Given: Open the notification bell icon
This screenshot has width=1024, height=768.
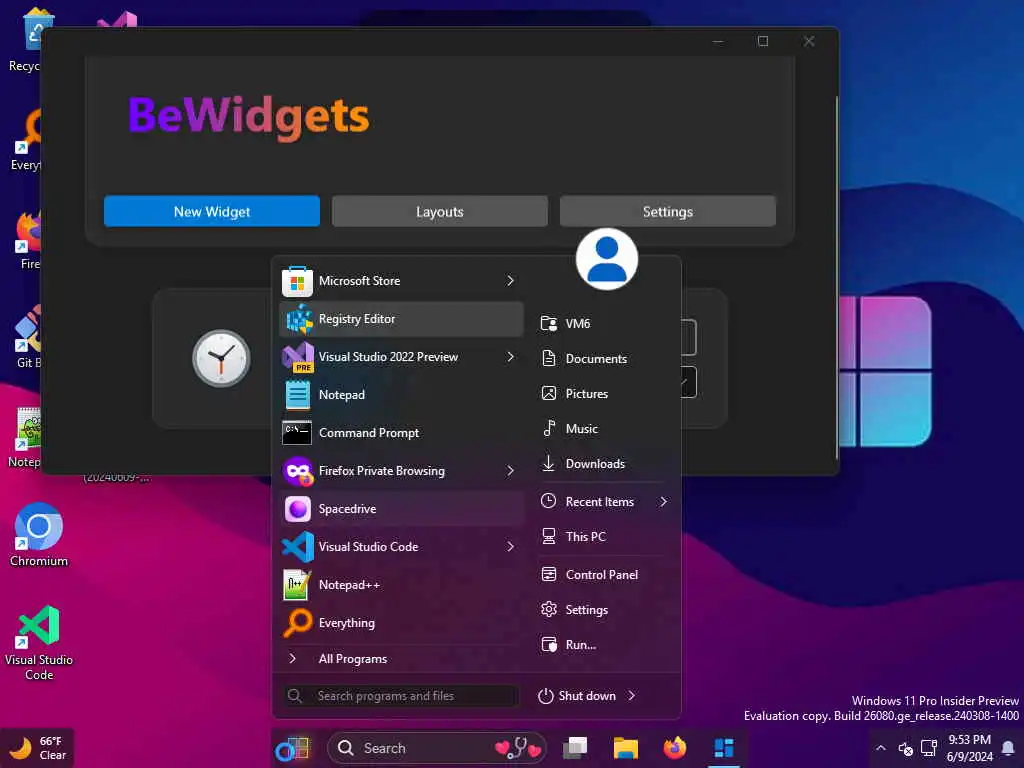Looking at the screenshot, I should [x=1008, y=748].
